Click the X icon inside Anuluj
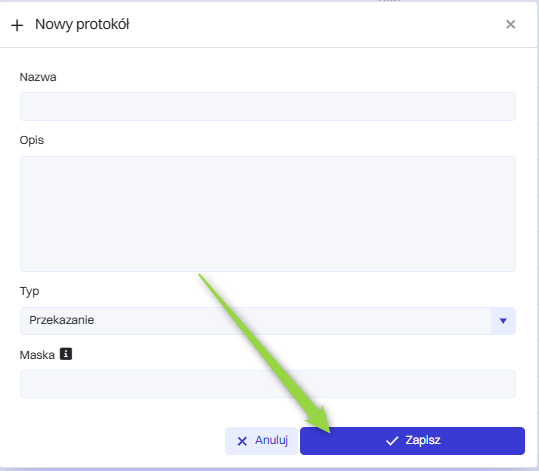Image resolution: width=539 pixels, height=471 pixels. (242, 441)
